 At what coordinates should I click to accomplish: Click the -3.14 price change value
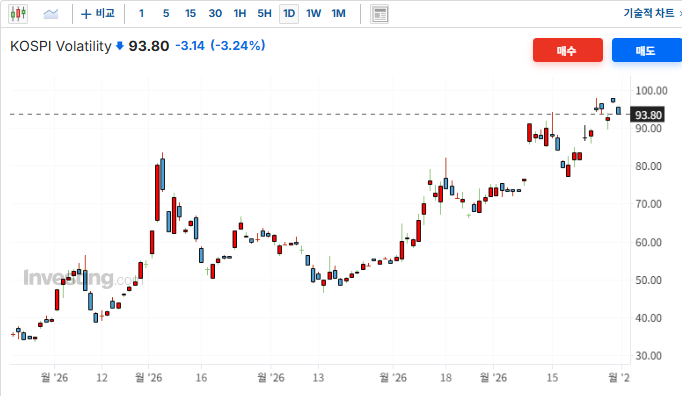[190, 46]
